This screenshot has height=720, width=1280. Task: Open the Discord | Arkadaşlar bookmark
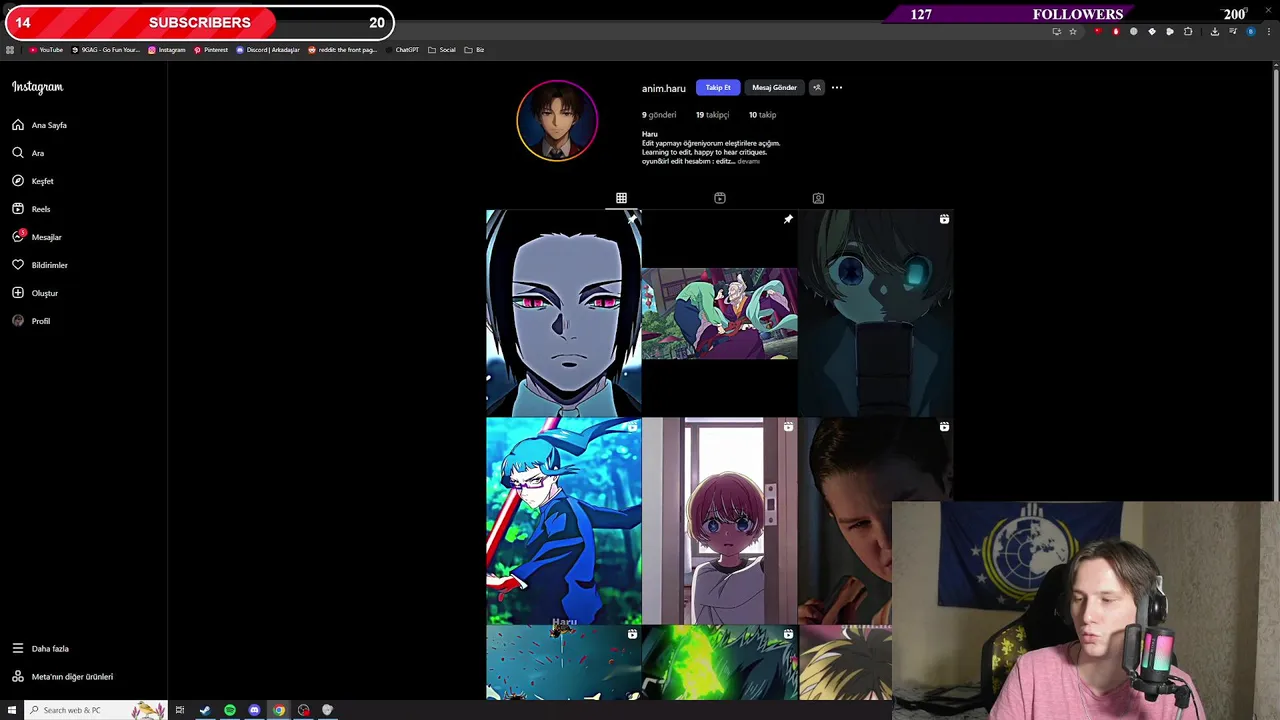[x=268, y=50]
